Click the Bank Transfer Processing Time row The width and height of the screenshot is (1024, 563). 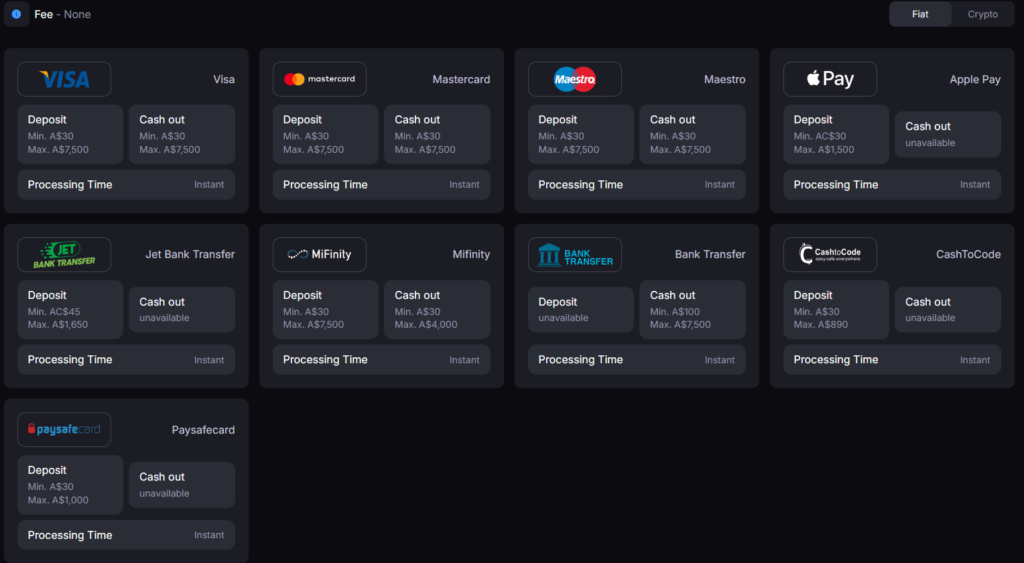637,360
